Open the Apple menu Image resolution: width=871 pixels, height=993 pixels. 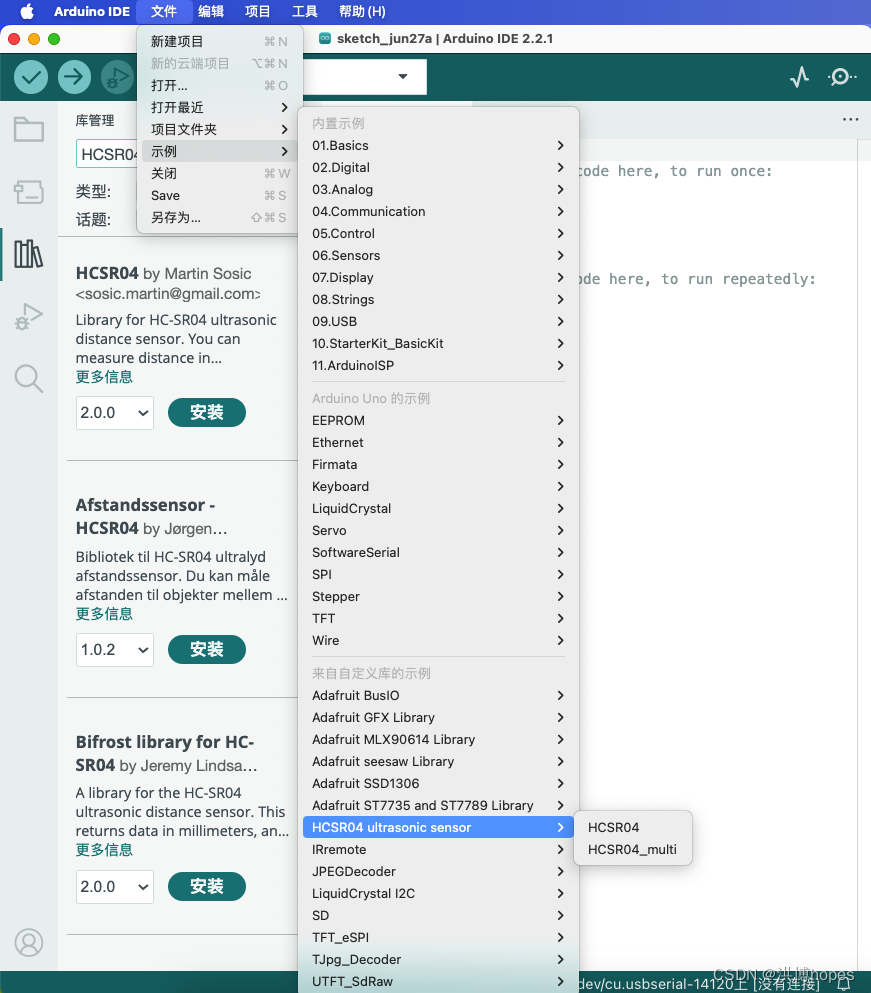[x=27, y=11]
